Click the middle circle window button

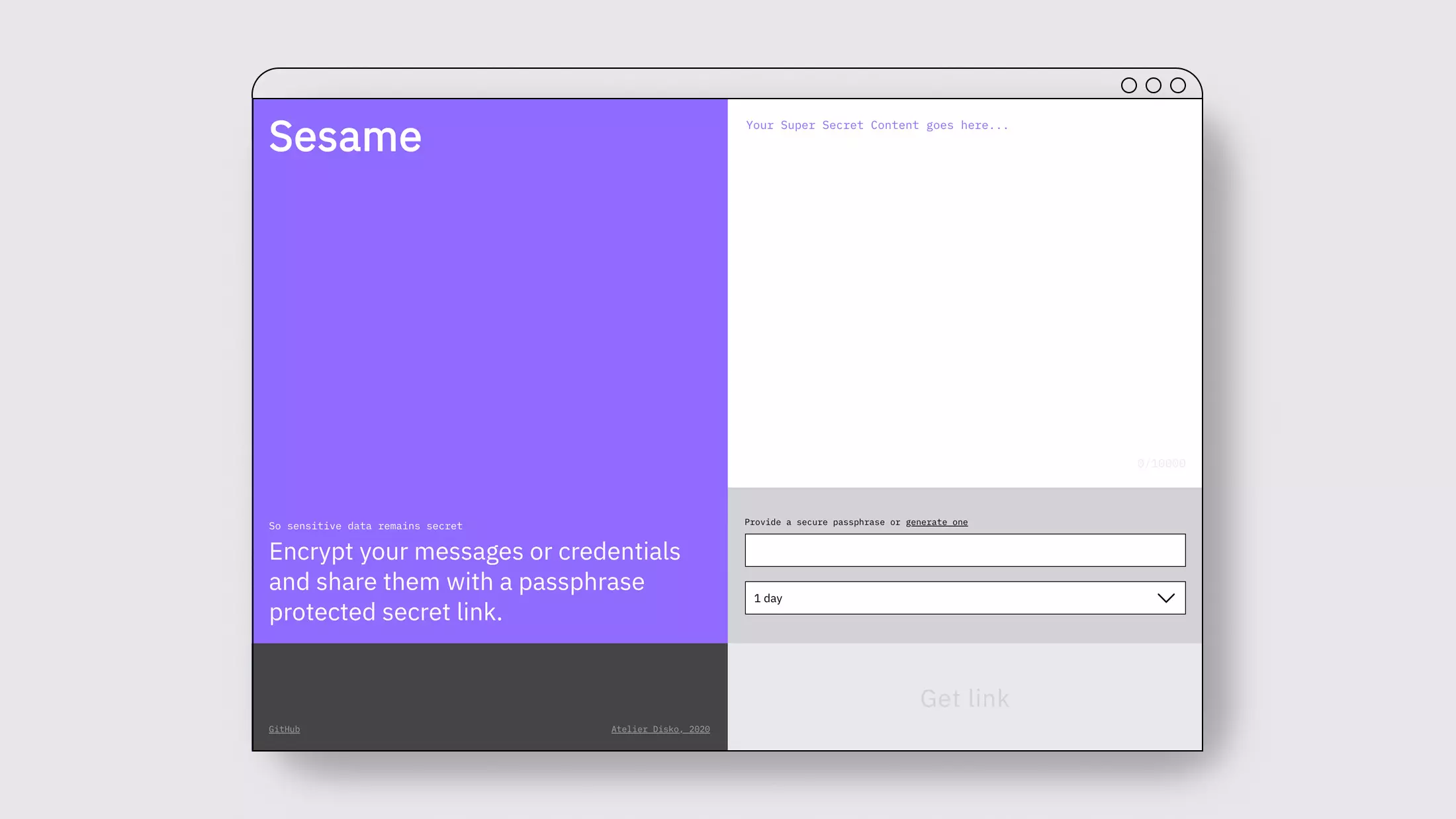click(x=1154, y=85)
